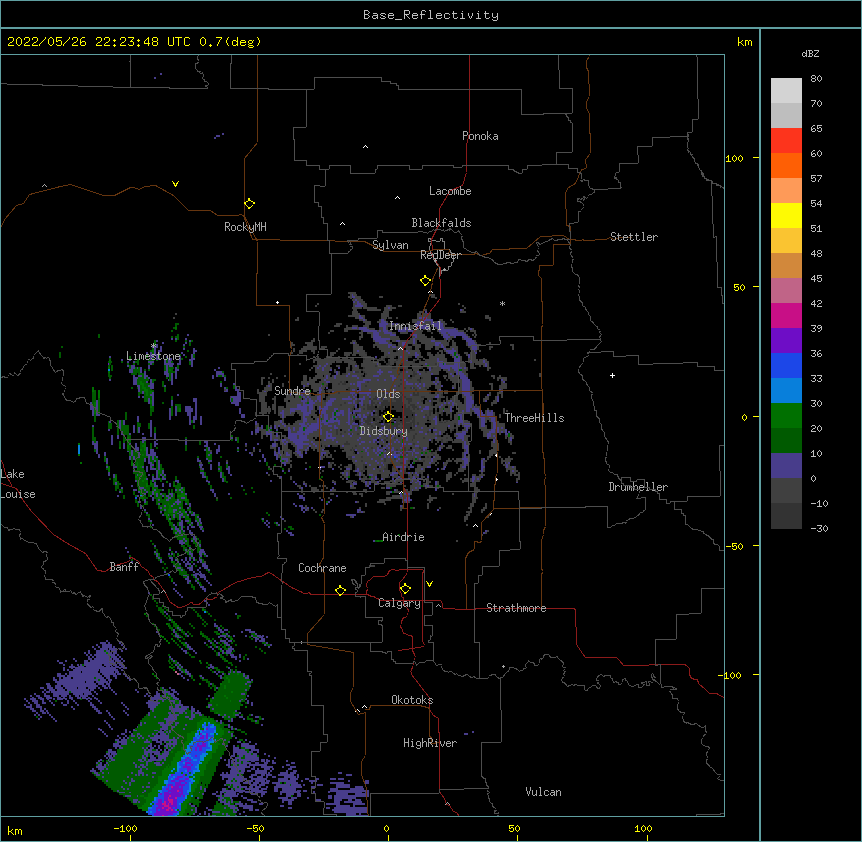The height and width of the screenshot is (842, 862).
Task: Click the Lacombe city label
Action: (450, 191)
